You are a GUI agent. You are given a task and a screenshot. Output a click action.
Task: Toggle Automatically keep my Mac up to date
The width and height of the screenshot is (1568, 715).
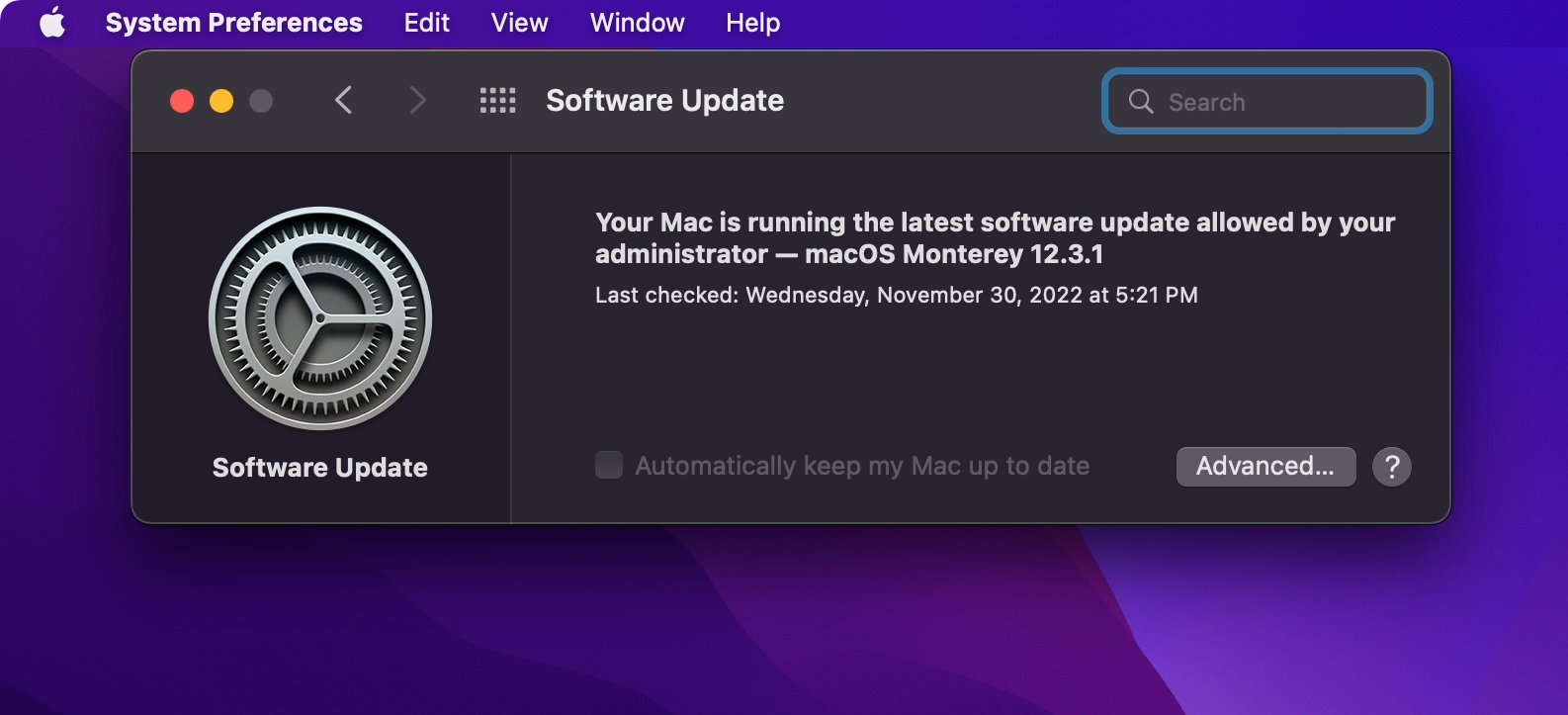pyautogui.click(x=609, y=465)
